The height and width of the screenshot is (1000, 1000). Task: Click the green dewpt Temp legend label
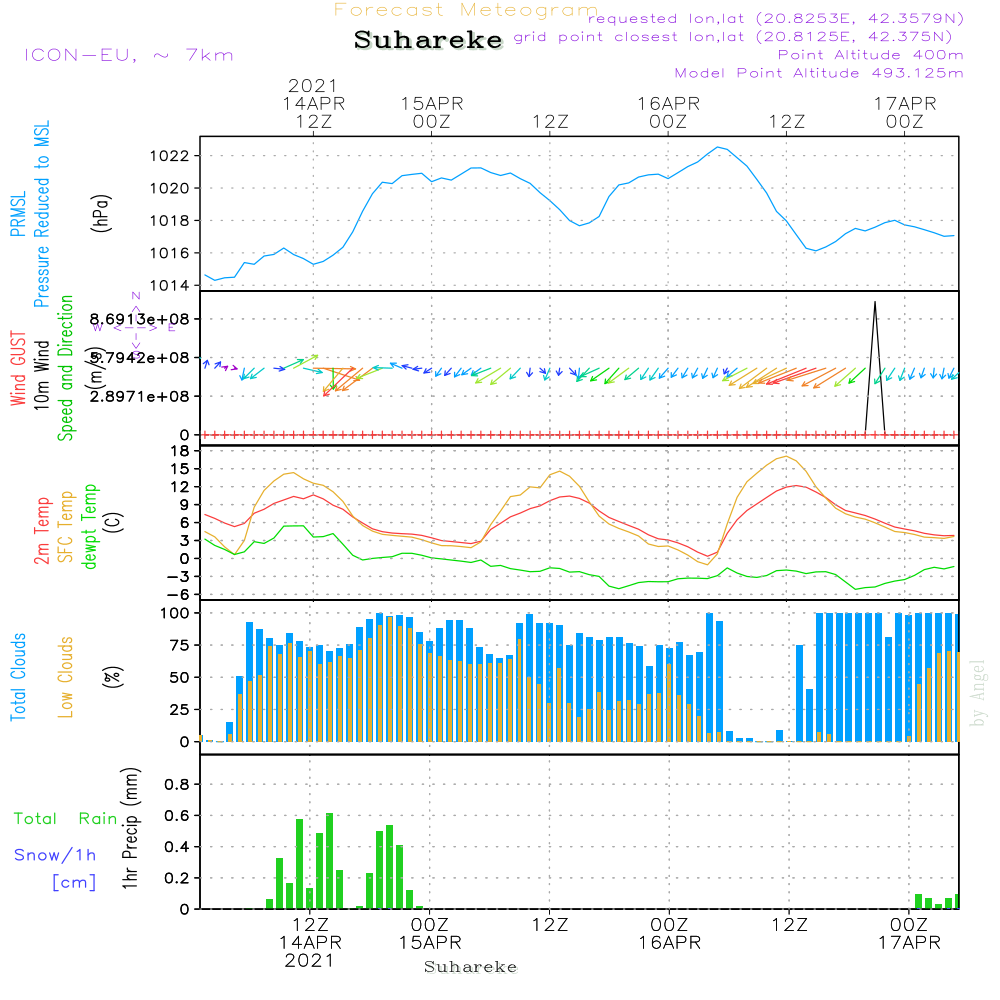pyautogui.click(x=90, y=527)
